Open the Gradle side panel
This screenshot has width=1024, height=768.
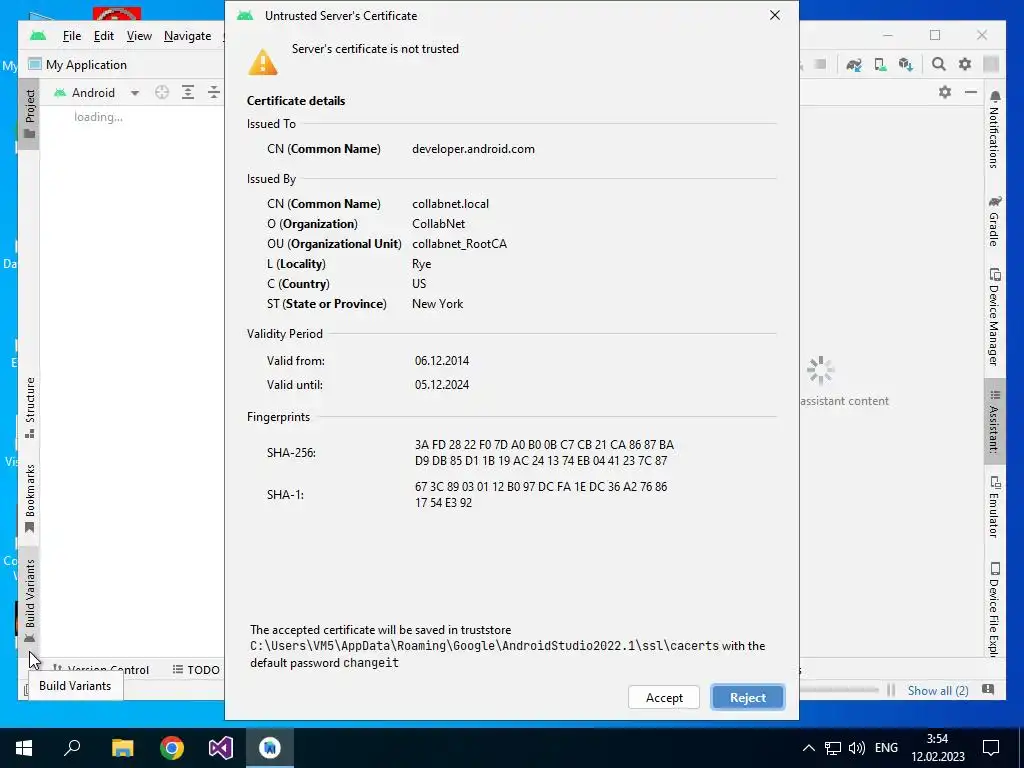tap(994, 221)
